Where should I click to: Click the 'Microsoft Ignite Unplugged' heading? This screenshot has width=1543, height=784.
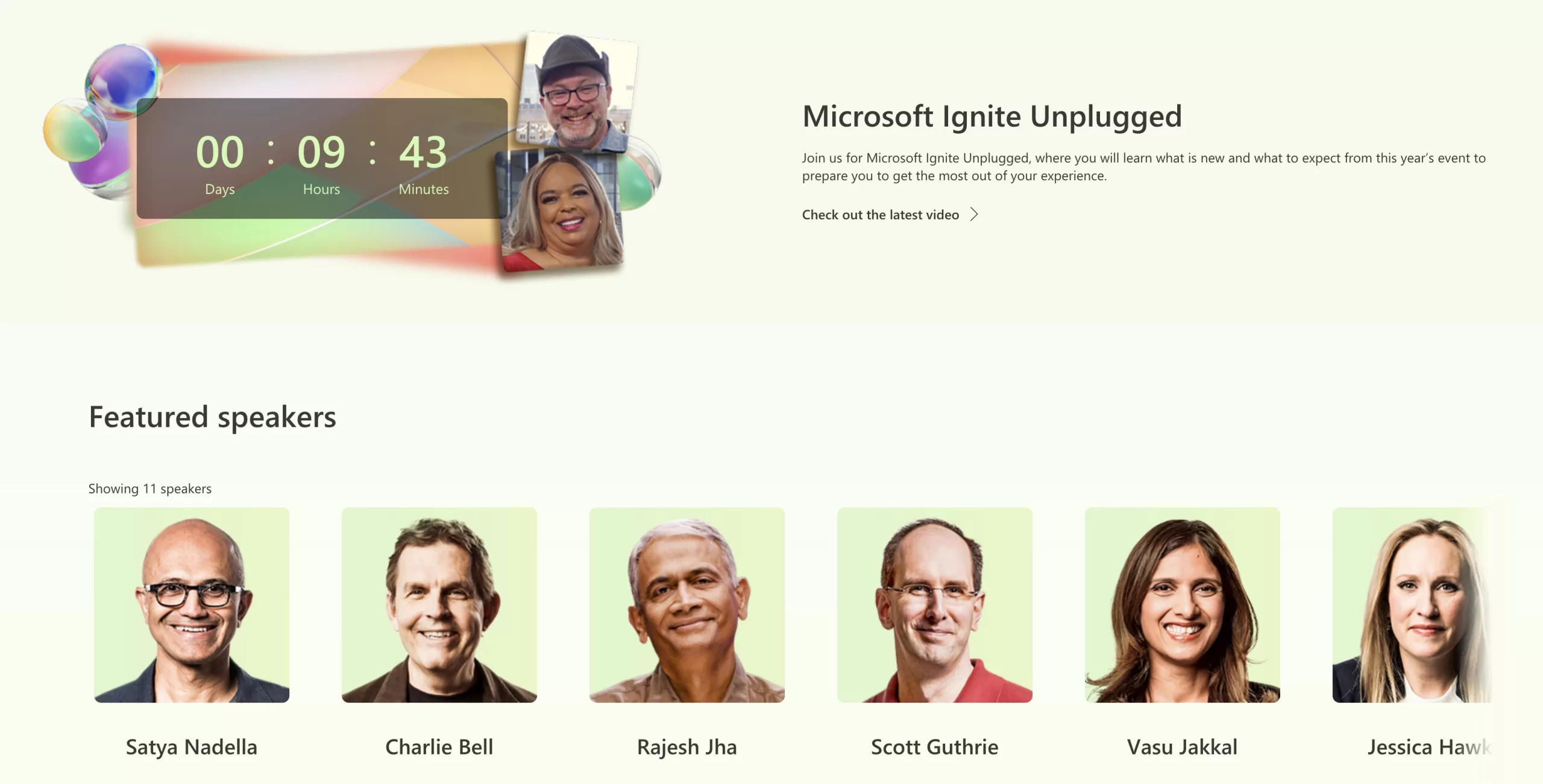coord(992,116)
